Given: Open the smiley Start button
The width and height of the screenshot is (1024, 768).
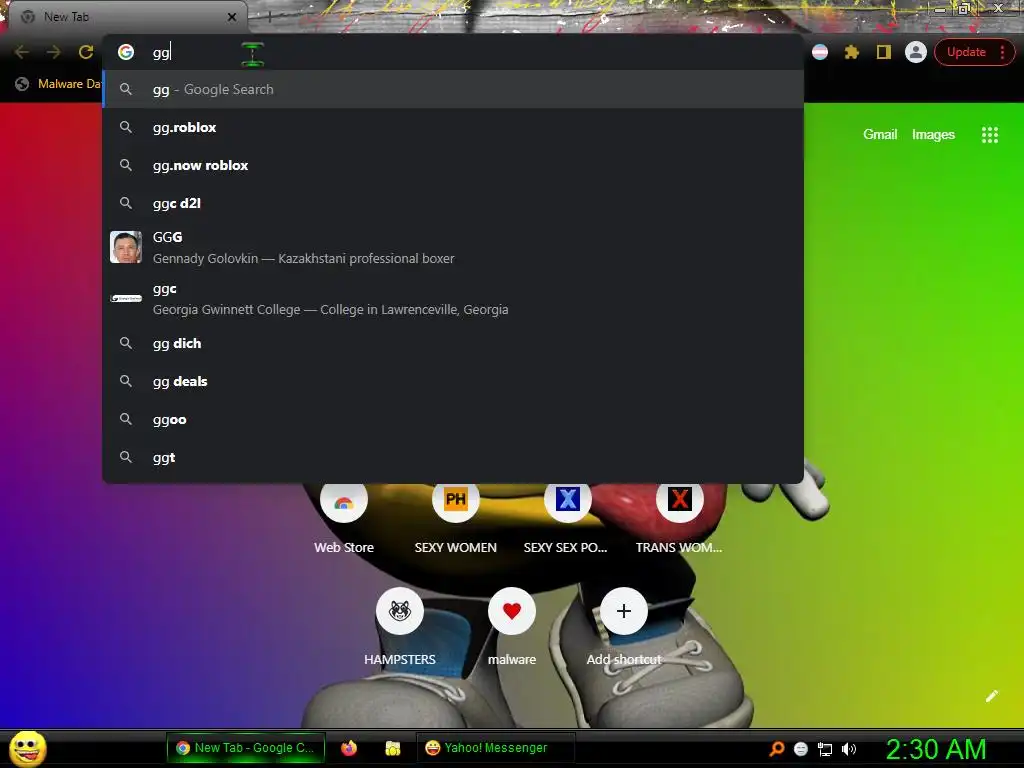Looking at the screenshot, I should [27, 748].
